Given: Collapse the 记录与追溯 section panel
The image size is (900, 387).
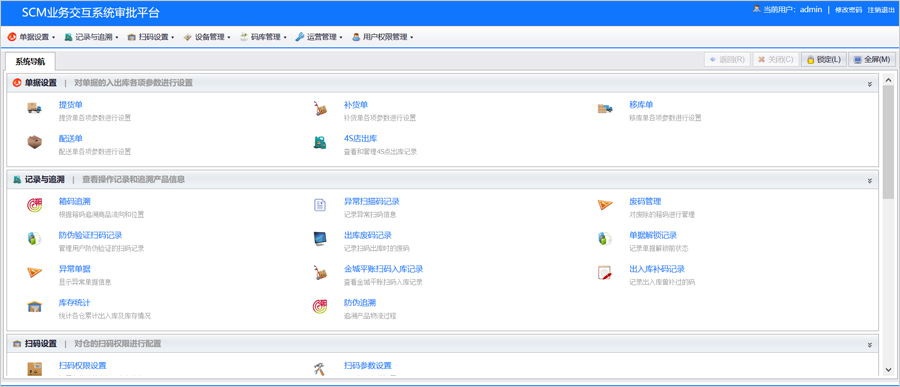Looking at the screenshot, I should [x=870, y=180].
